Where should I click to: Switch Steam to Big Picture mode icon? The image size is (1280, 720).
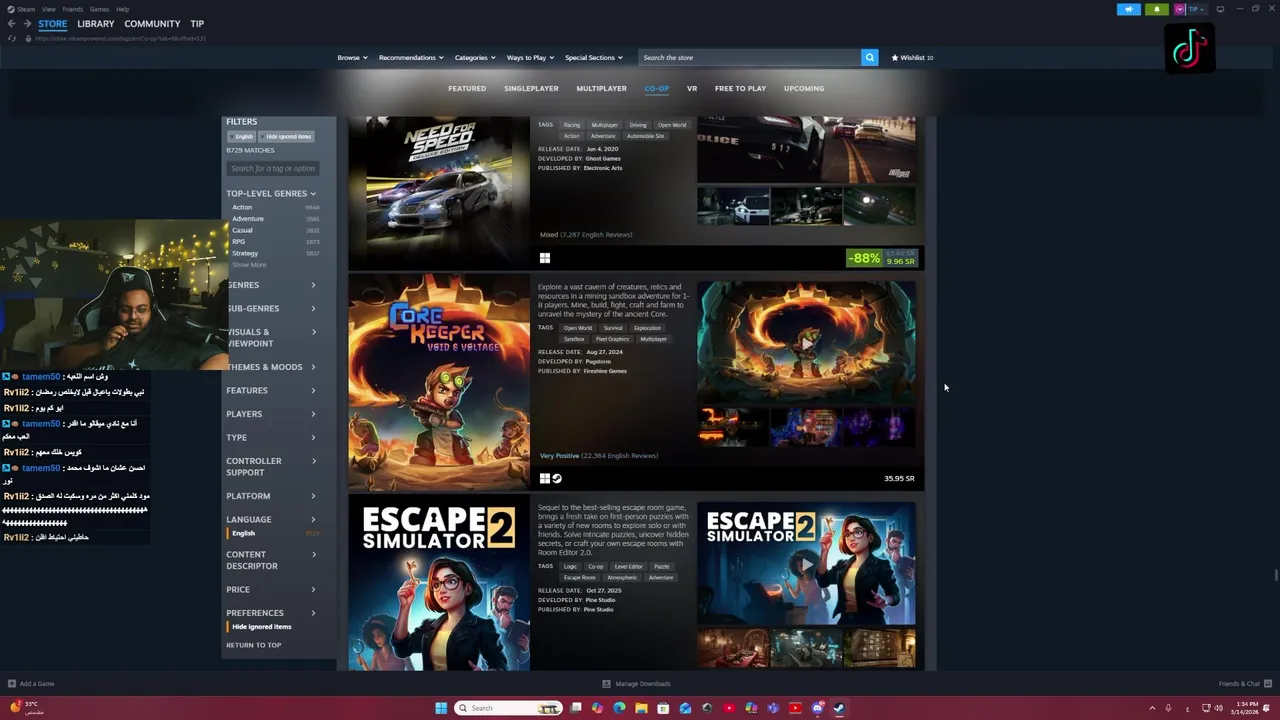click(1220, 9)
